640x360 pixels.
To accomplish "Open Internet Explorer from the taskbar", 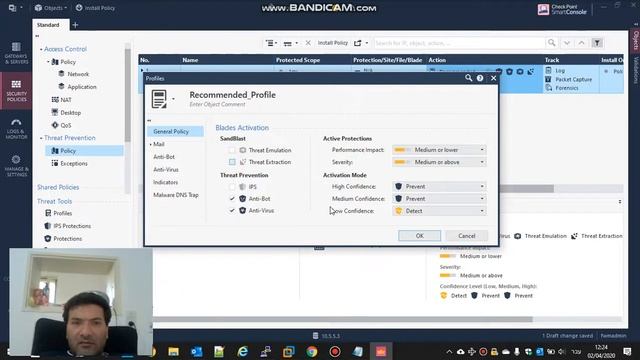I will tap(242, 351).
